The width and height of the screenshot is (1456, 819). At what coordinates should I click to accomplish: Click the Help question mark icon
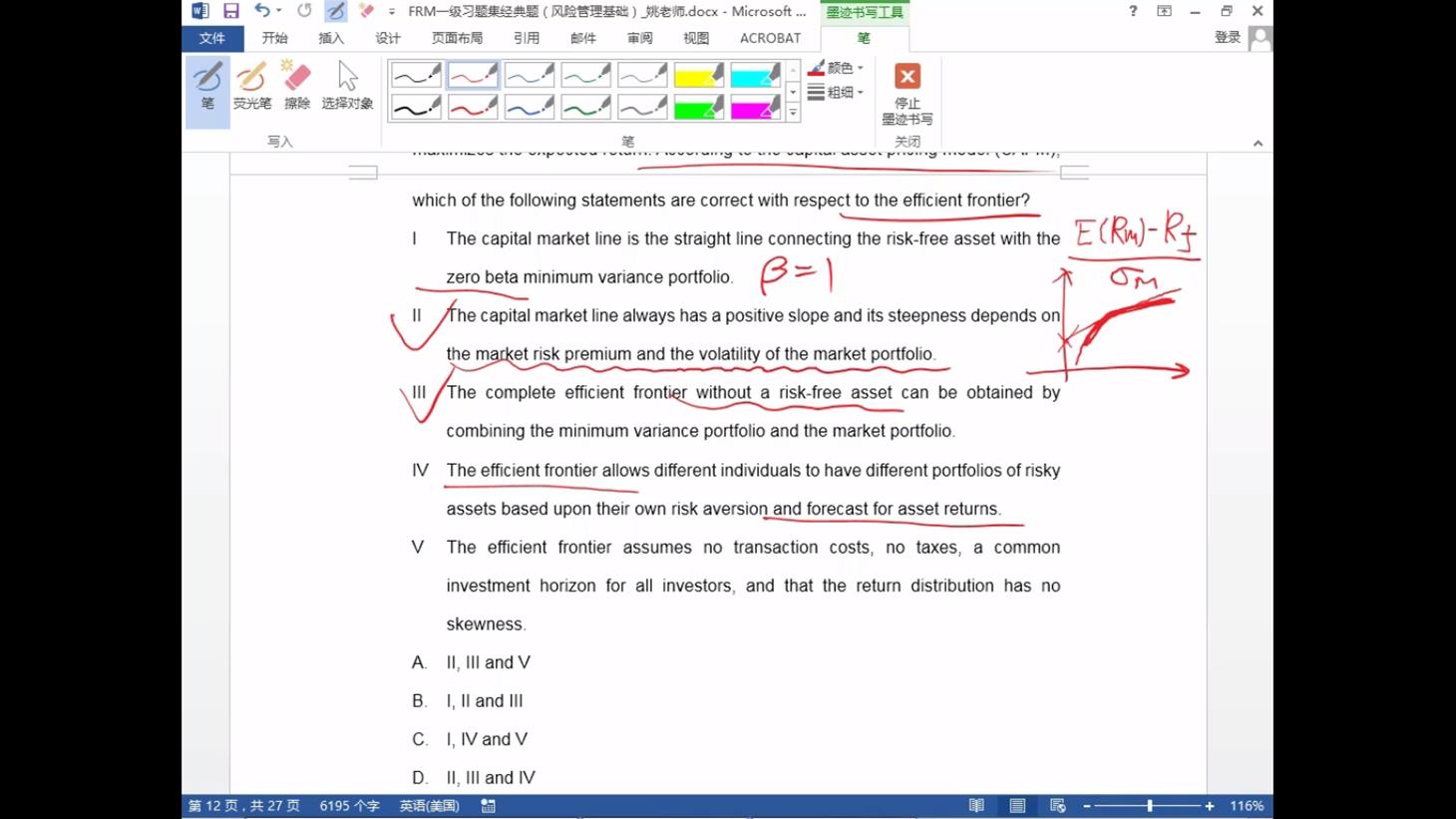1133,11
